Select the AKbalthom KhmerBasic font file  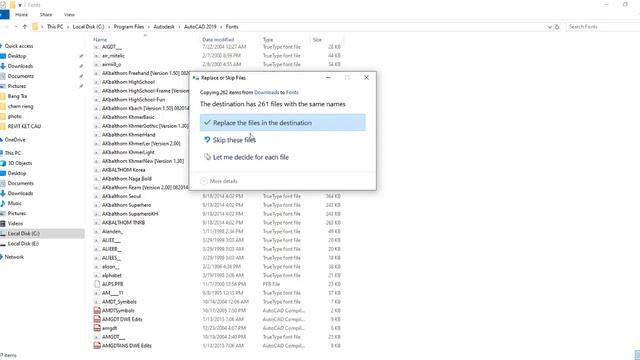click(x=128, y=117)
